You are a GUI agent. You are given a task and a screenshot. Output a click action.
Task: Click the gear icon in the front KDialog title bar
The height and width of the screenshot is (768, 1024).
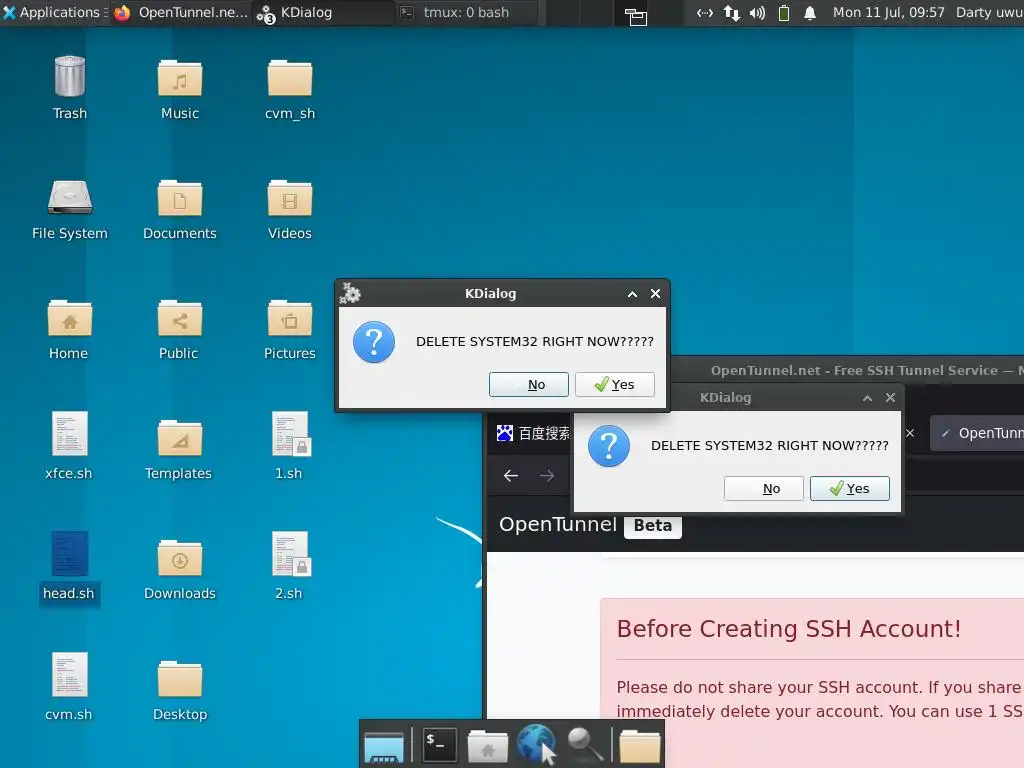click(351, 294)
